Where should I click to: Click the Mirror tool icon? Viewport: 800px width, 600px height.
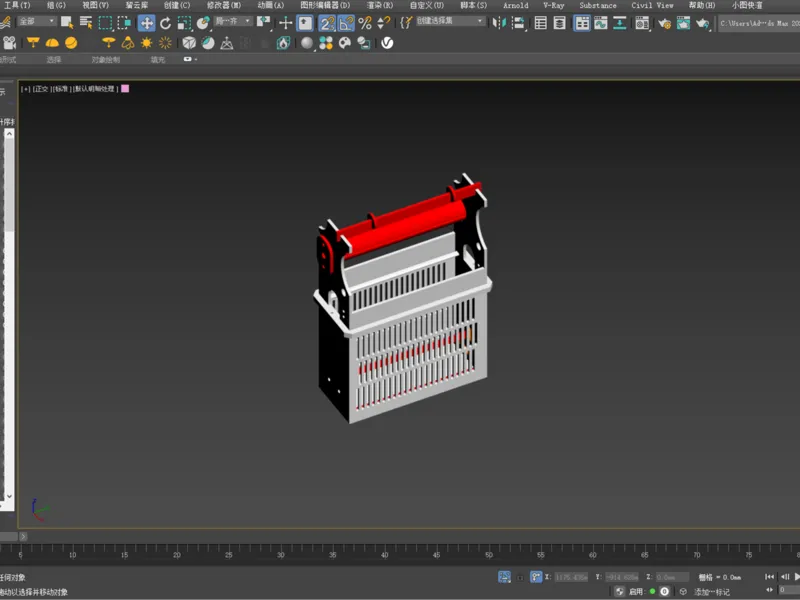click(498, 23)
